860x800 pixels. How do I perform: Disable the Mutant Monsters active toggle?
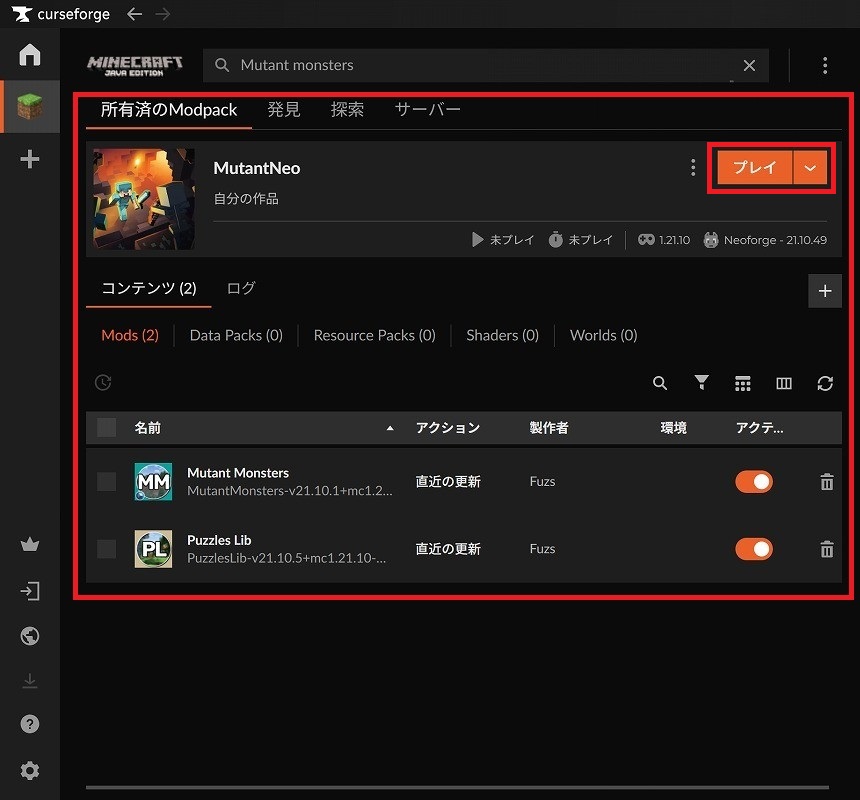tap(754, 482)
